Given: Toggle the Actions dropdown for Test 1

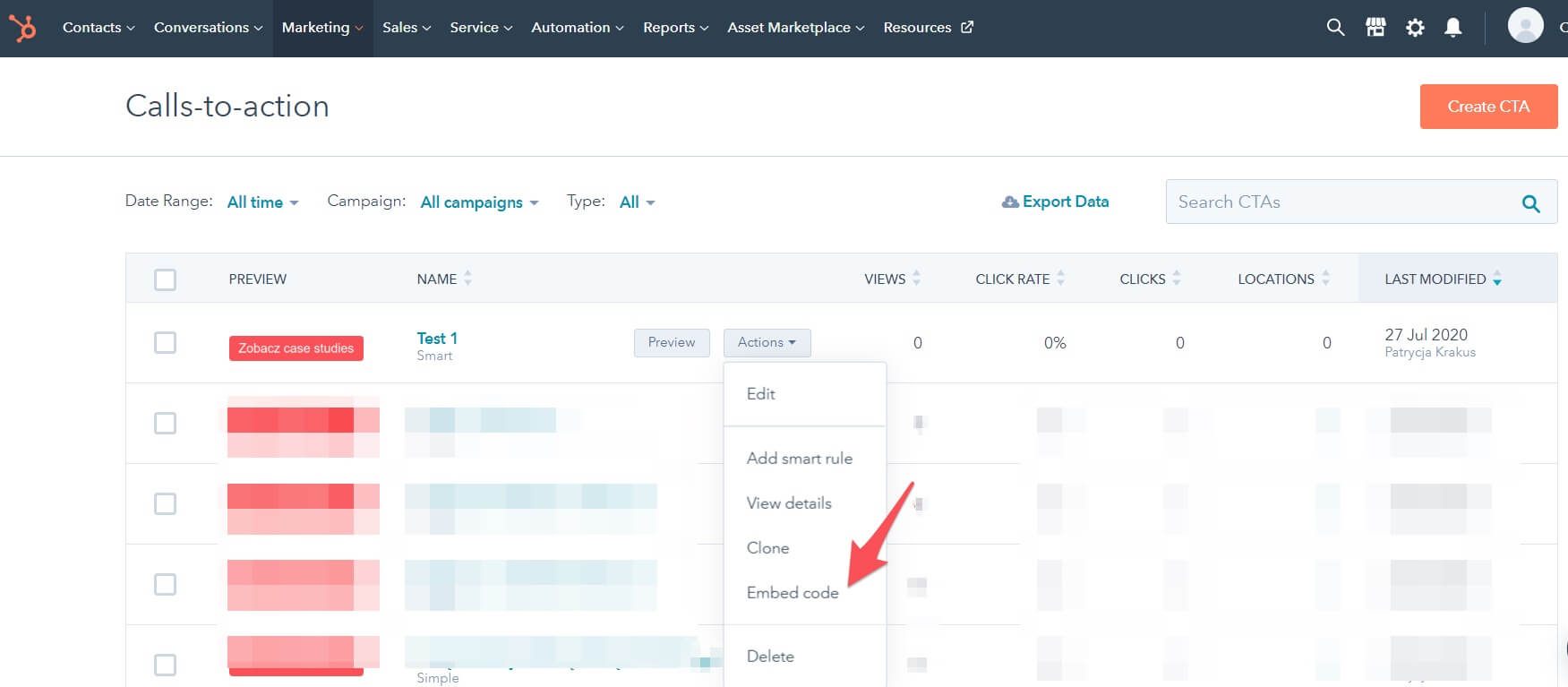Looking at the screenshot, I should (767, 342).
